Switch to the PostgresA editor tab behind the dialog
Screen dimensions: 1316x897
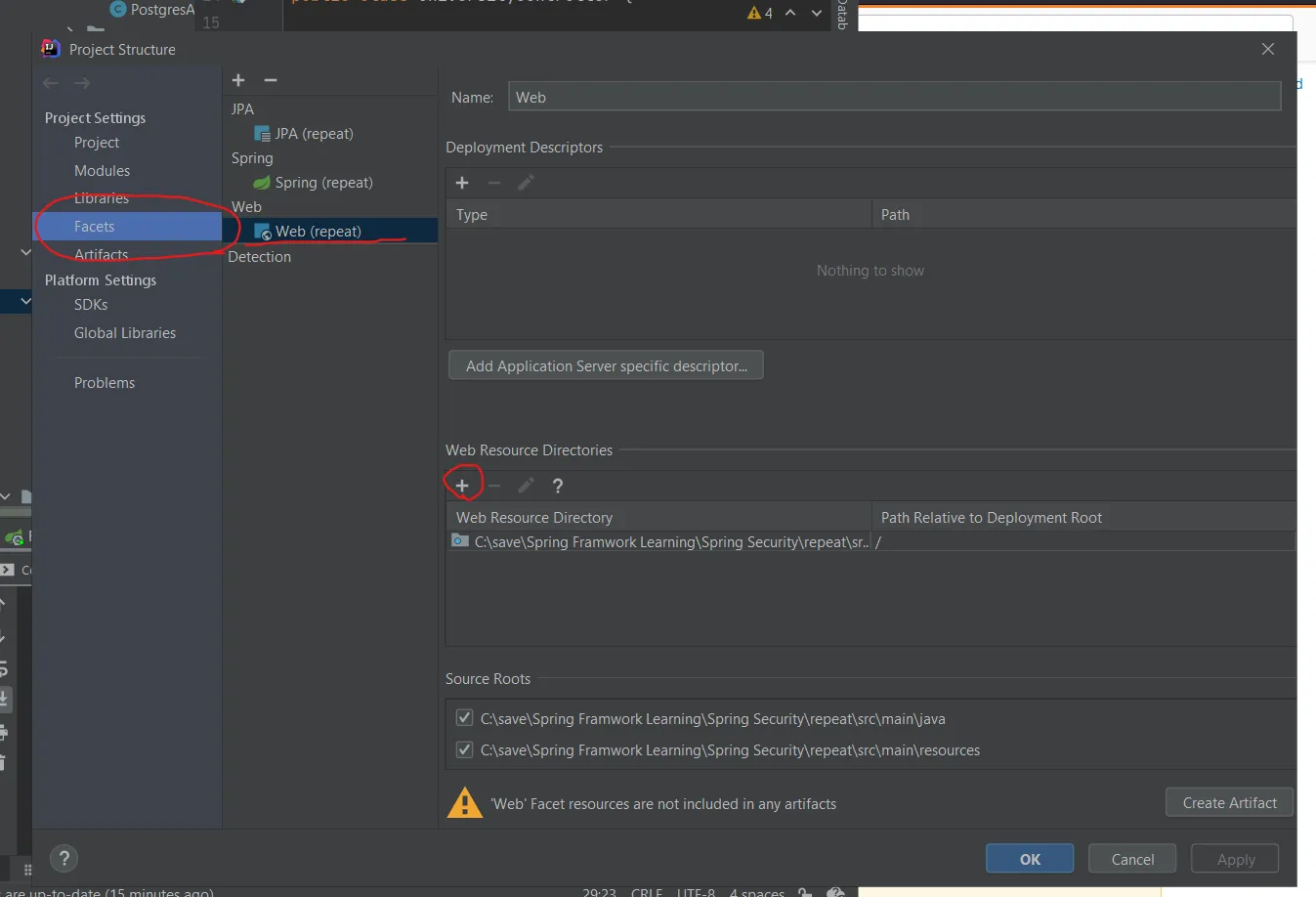152,10
